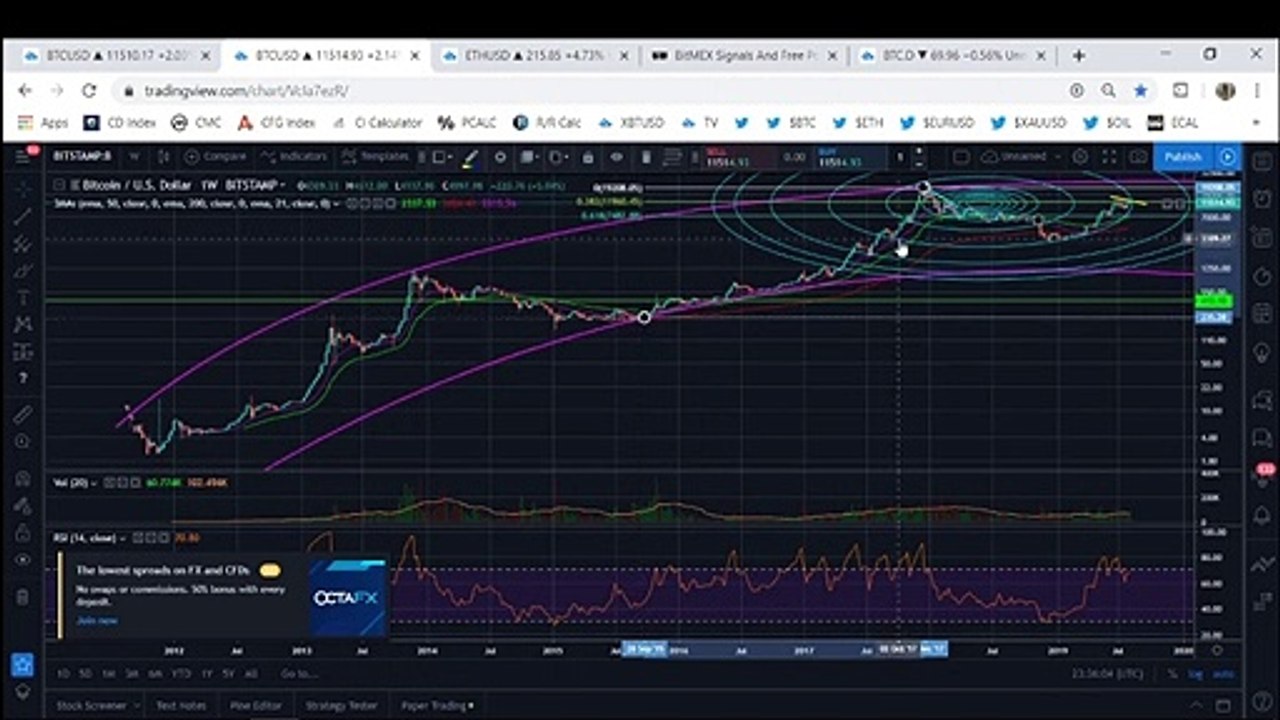Click the Vol (20) indicator label
This screenshot has width=1280, height=720.
pyautogui.click(x=72, y=483)
